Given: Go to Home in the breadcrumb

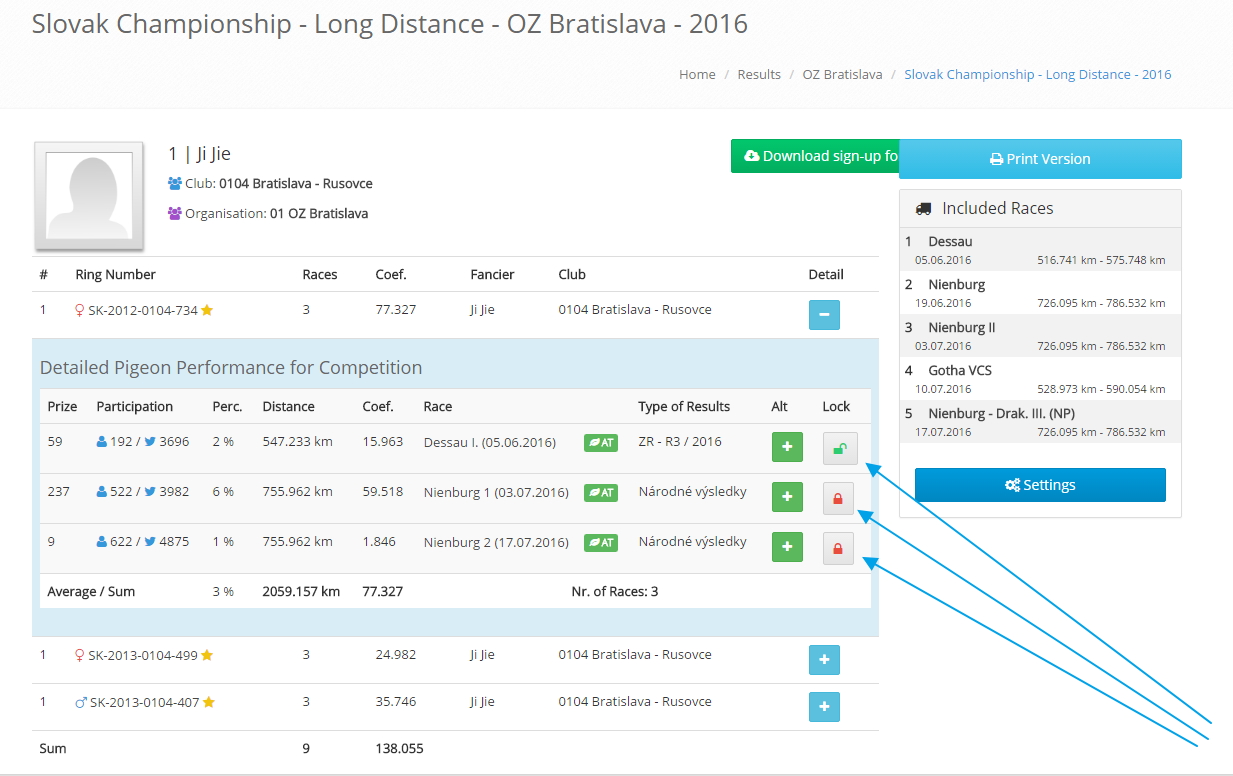Looking at the screenshot, I should click(x=697, y=75).
